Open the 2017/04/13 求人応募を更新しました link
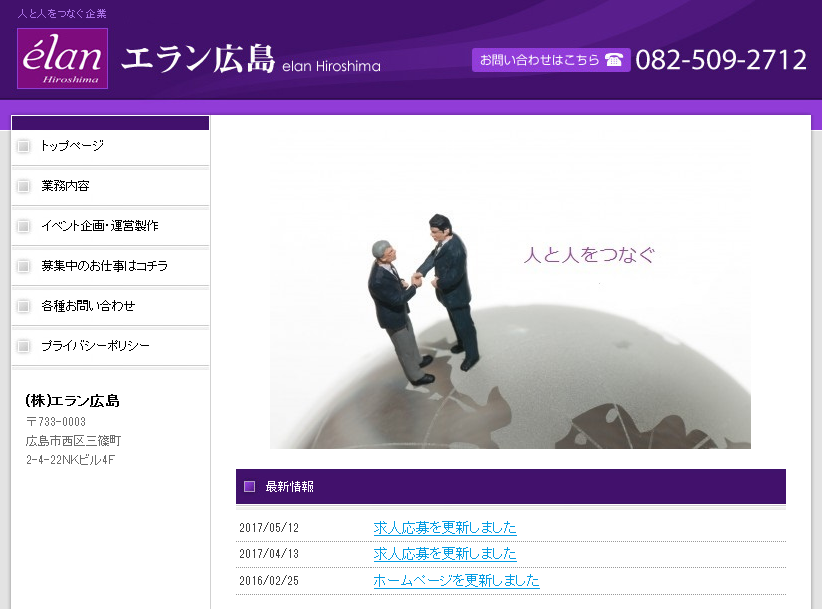822x609 pixels. [445, 554]
